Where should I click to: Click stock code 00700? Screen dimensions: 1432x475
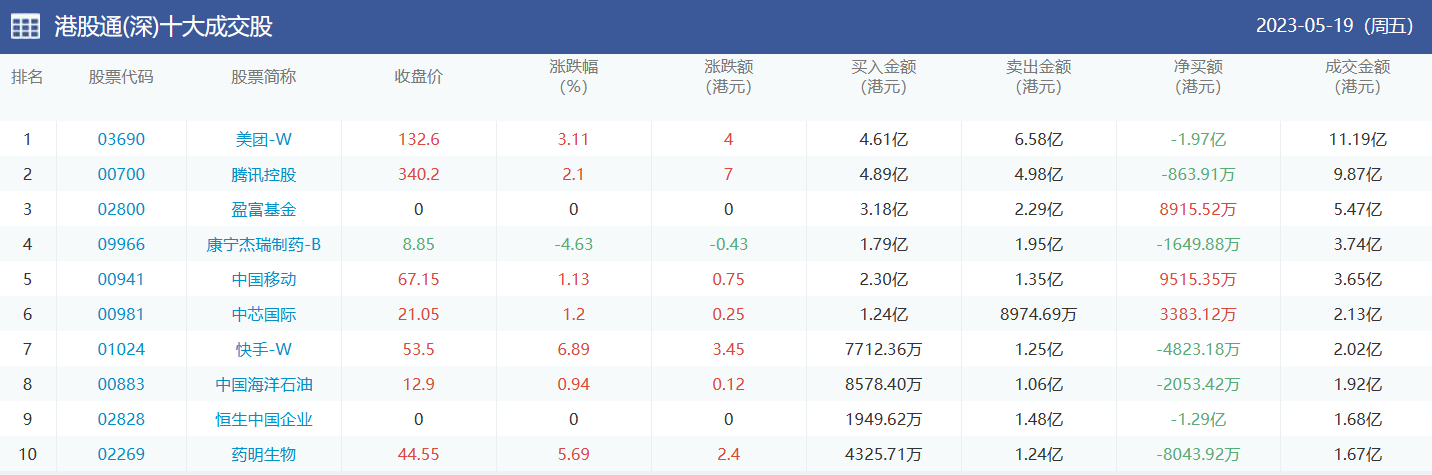(121, 175)
